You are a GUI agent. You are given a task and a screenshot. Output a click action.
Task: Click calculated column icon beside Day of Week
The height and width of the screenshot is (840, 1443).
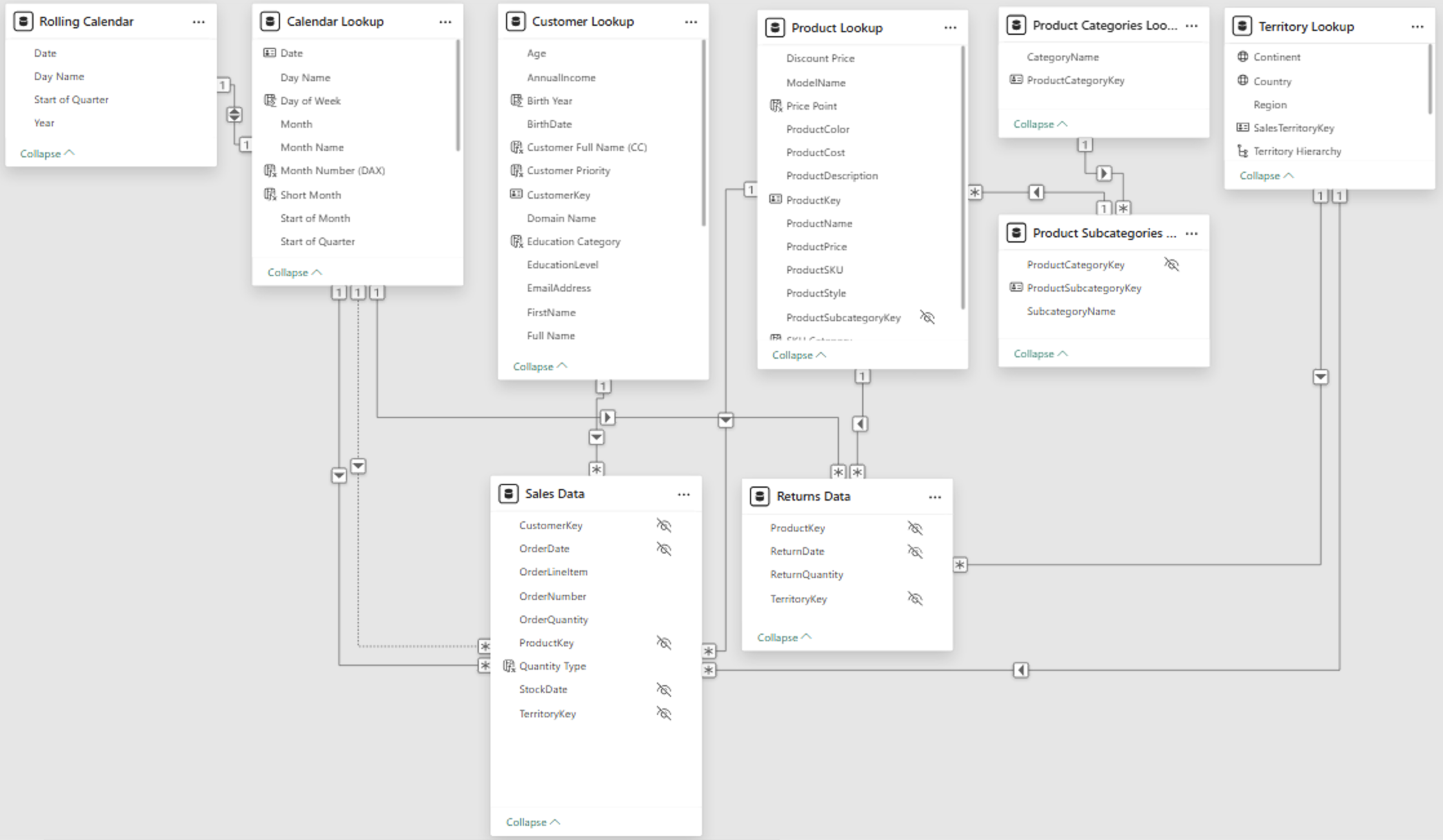[270, 101]
